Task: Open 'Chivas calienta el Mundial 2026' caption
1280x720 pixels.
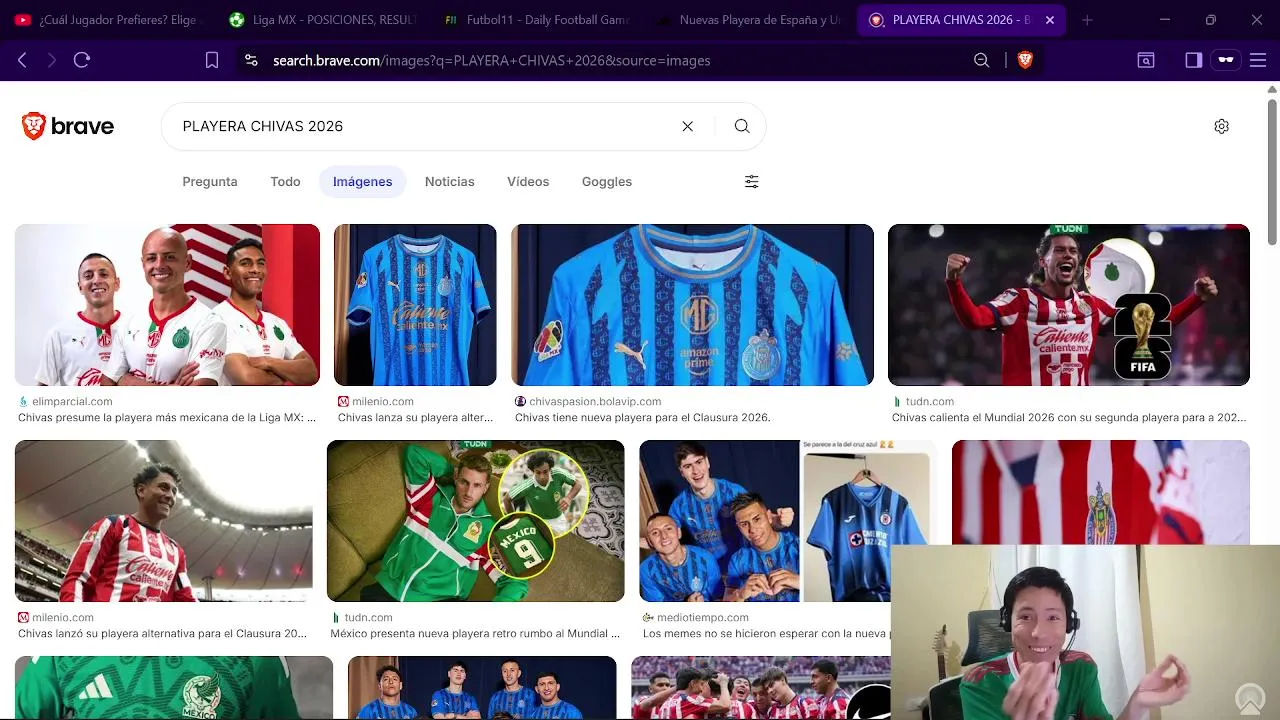Action: [x=1069, y=417]
